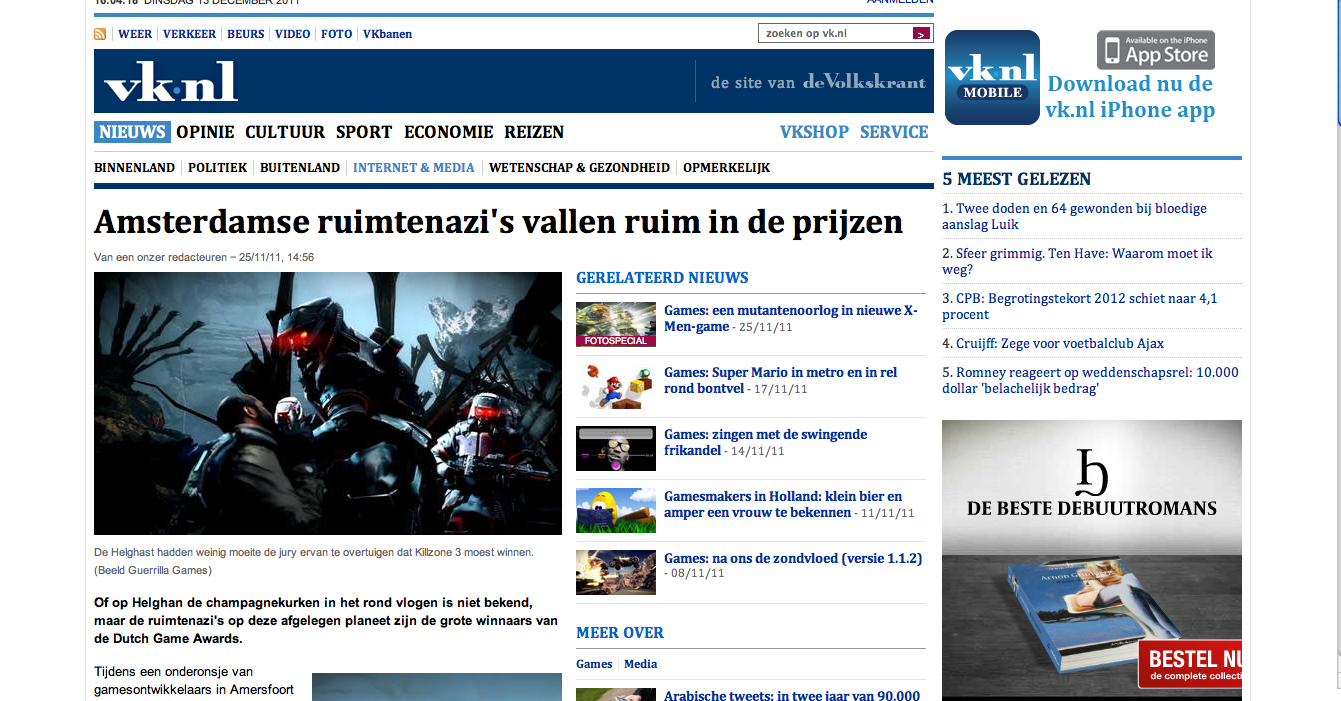Click the zondvloed game thumbnail
This screenshot has width=1341, height=701.
click(616, 572)
